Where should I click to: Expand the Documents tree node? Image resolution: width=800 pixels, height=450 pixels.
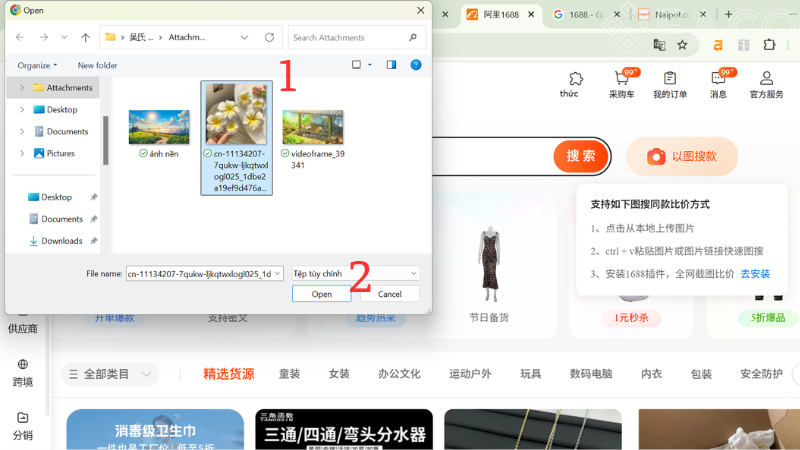pyautogui.click(x=22, y=132)
